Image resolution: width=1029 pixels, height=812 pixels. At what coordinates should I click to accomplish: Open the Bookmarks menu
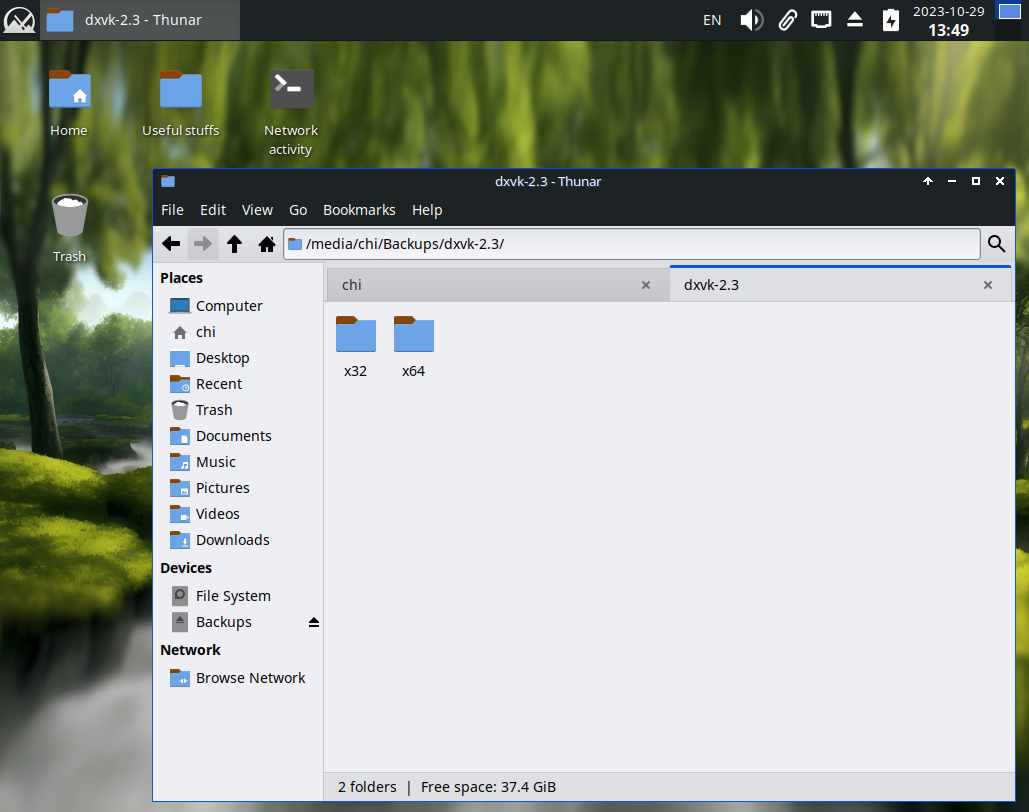pyautogui.click(x=359, y=210)
